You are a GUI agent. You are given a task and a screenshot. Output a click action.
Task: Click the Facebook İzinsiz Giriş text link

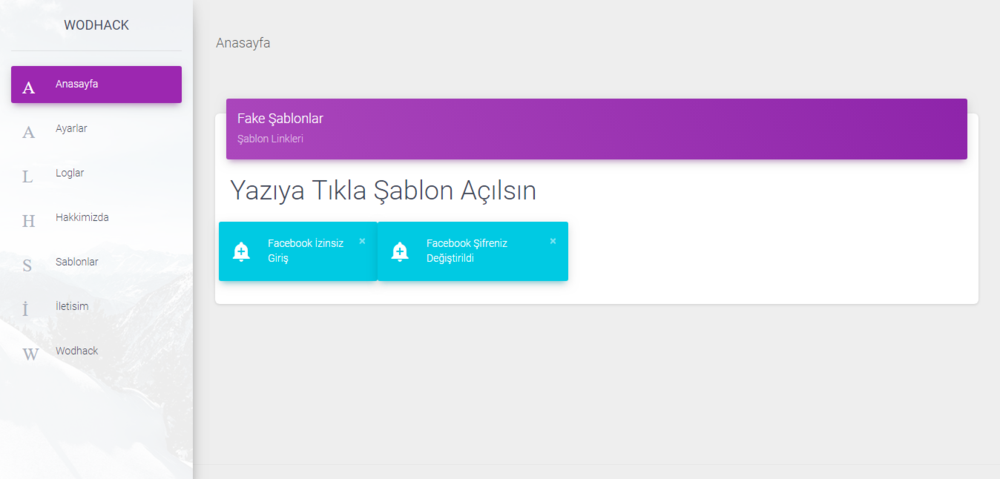tap(305, 251)
